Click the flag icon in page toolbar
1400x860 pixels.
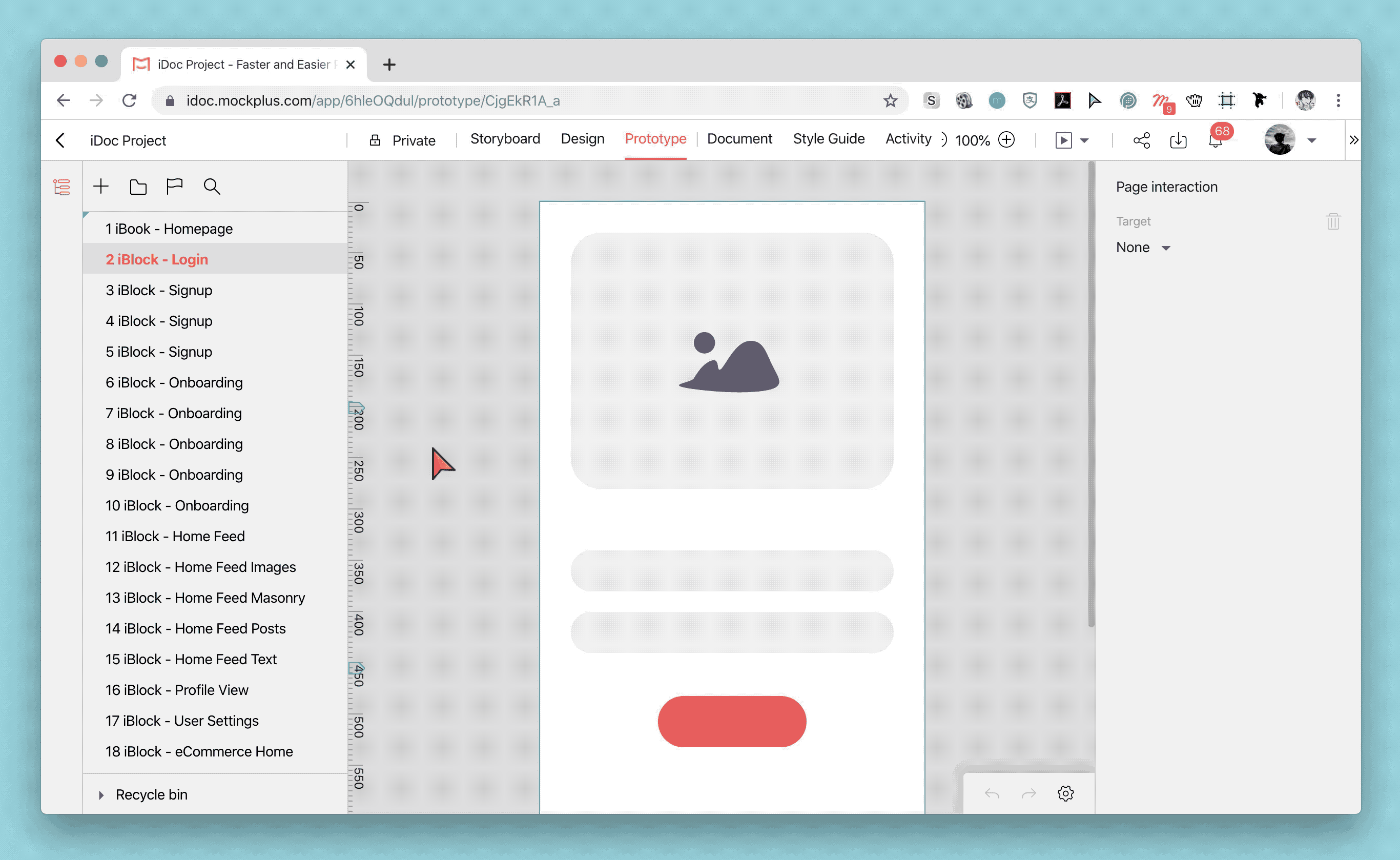click(x=175, y=186)
